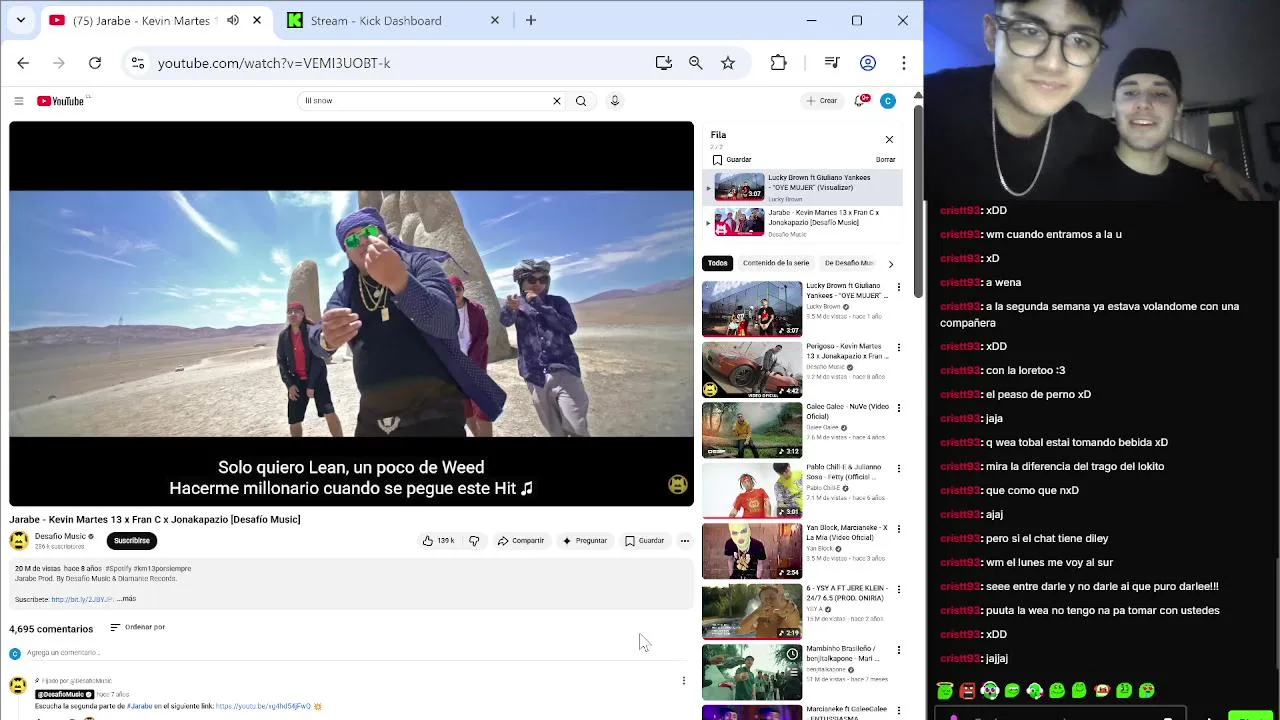
Task: Switch to Stream - Kick Dashboard tab
Action: [376, 20]
